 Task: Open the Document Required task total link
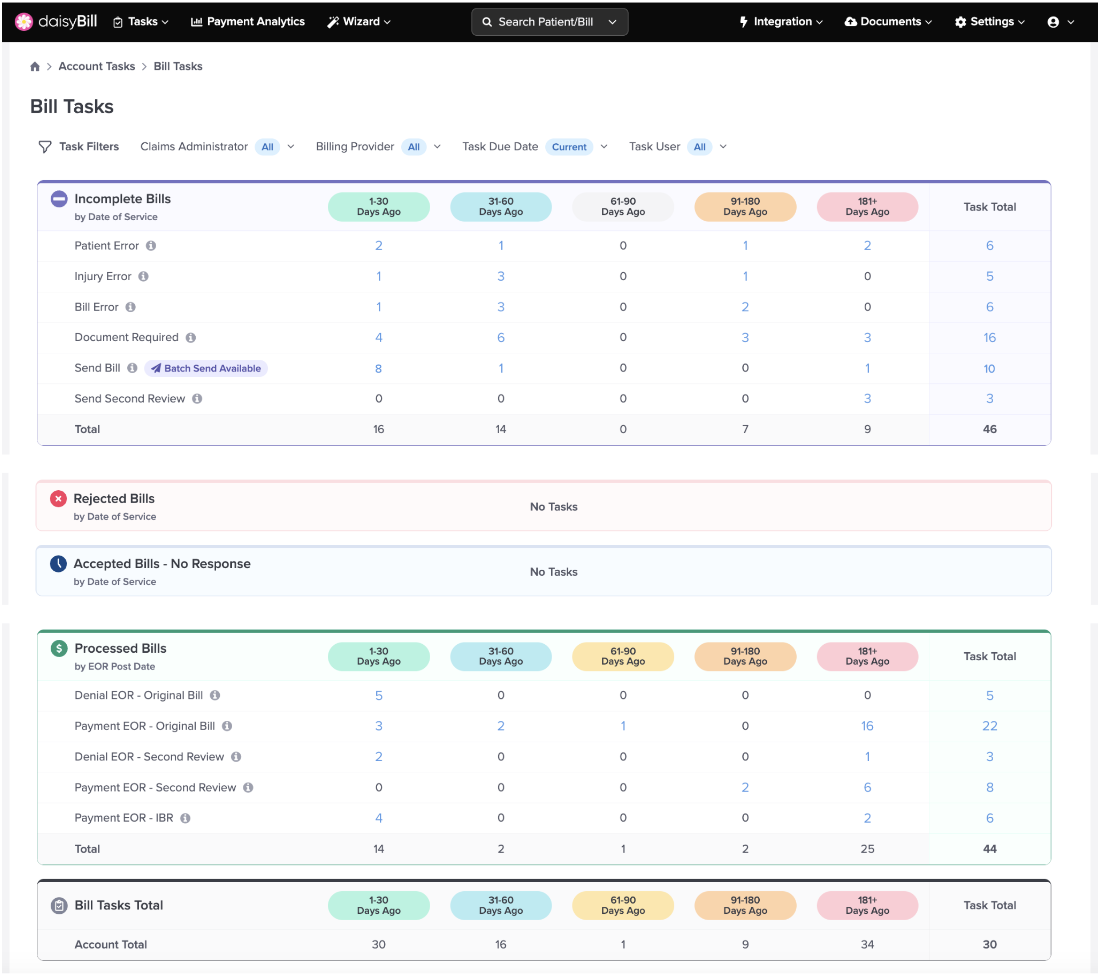[989, 337]
